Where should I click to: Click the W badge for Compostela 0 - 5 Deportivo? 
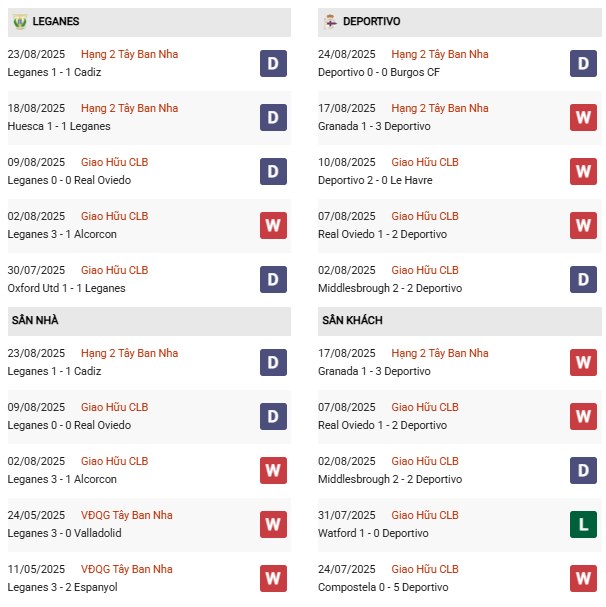pyautogui.click(x=584, y=578)
